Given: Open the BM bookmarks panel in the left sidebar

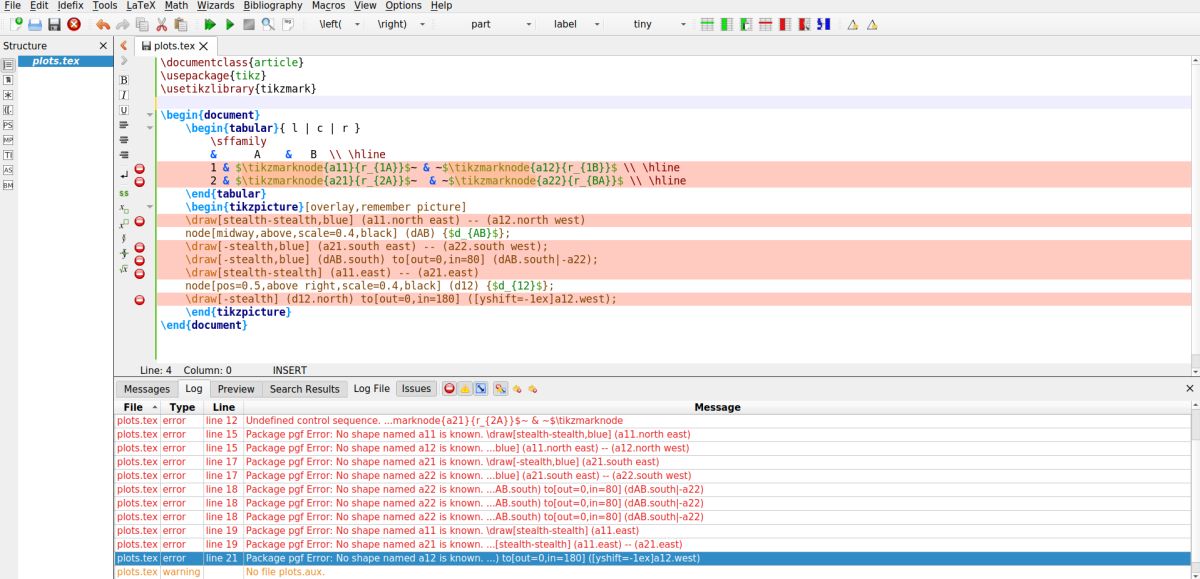Looking at the screenshot, I should [x=8, y=185].
